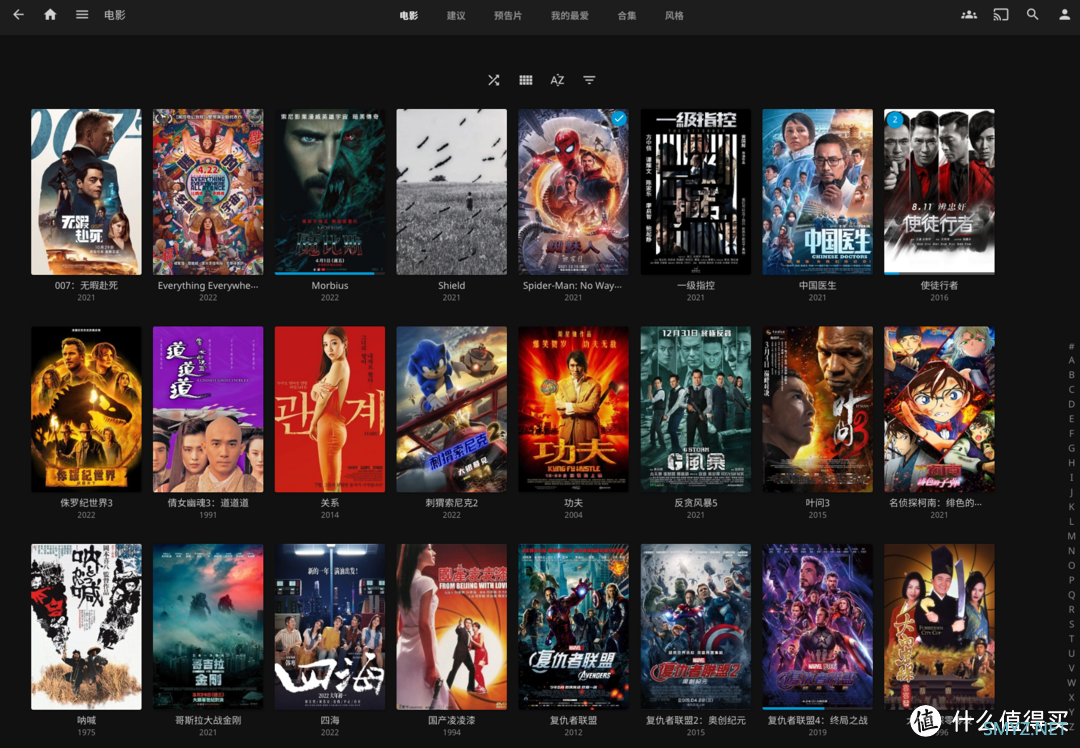Open the Morbius movie poster
The height and width of the screenshot is (748, 1080).
pos(330,191)
